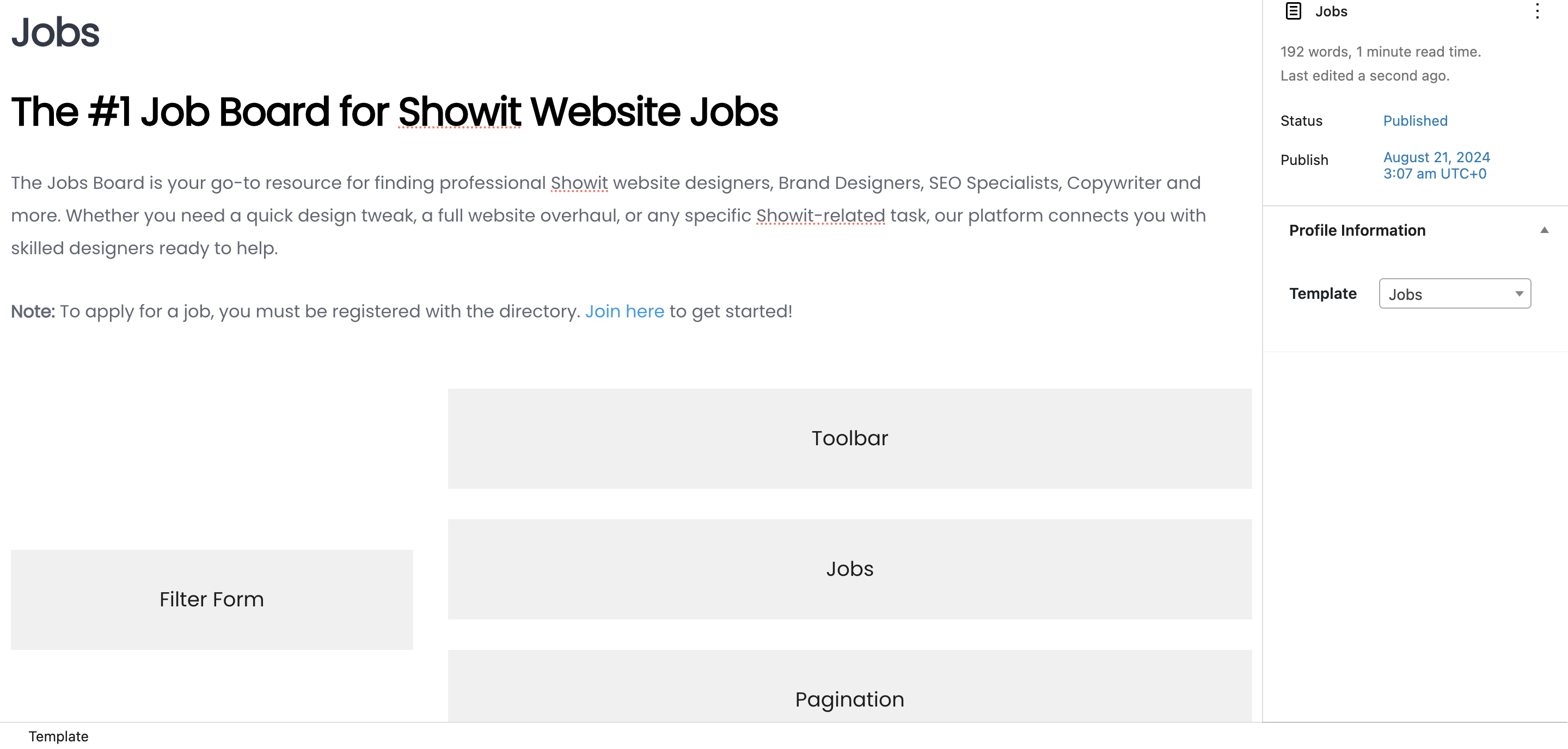Change the August 21, 2024 publish date
1568x749 pixels.
pos(1436,165)
